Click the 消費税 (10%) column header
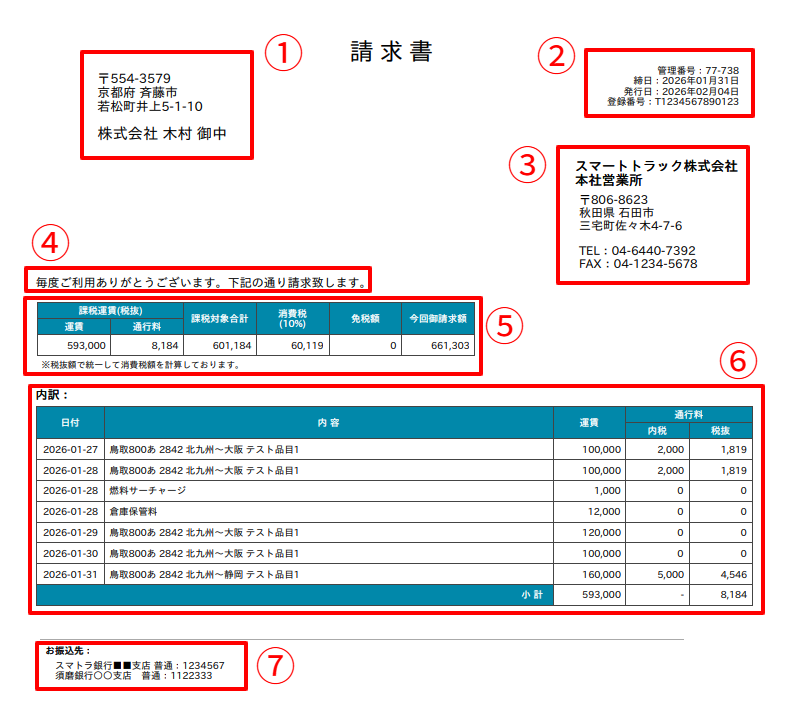Image resolution: width=789 pixels, height=710 pixels. 292,319
